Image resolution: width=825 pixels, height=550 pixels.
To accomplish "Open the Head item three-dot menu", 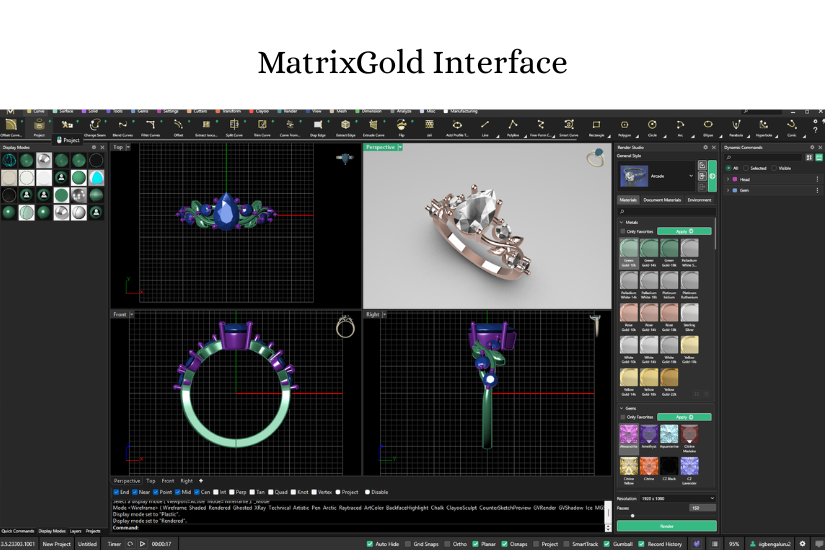I will (x=817, y=179).
